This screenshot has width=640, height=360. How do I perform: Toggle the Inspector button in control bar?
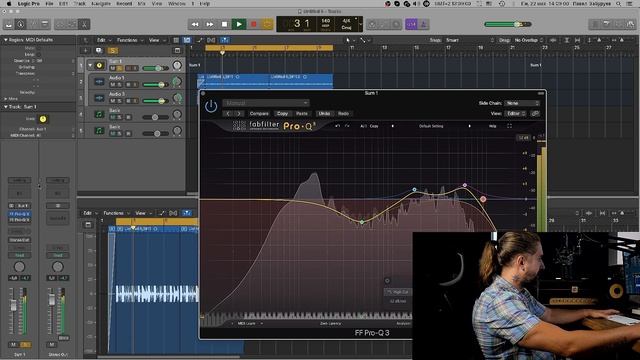click(x=20, y=24)
